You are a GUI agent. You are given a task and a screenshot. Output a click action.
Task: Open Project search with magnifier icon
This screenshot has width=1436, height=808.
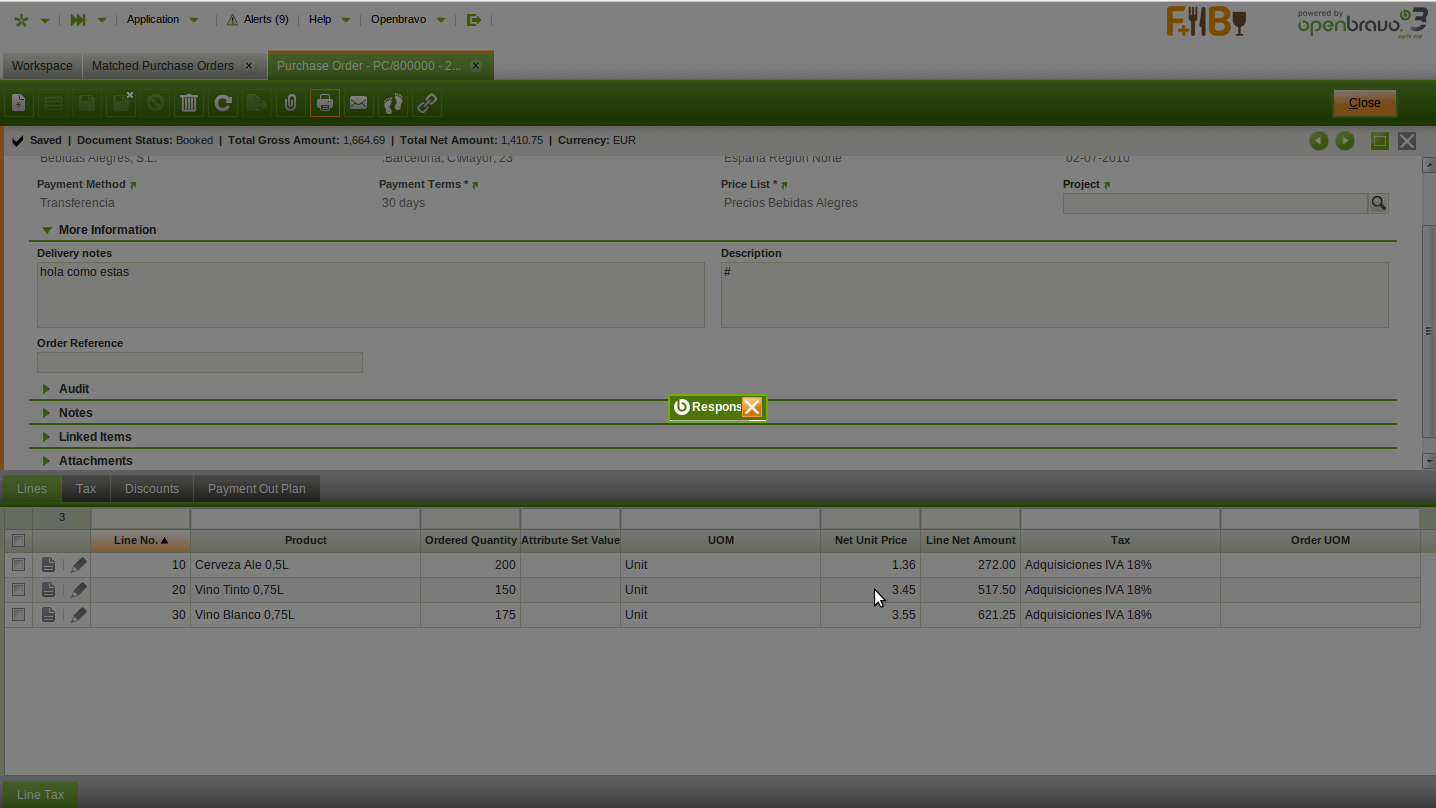tap(1378, 203)
